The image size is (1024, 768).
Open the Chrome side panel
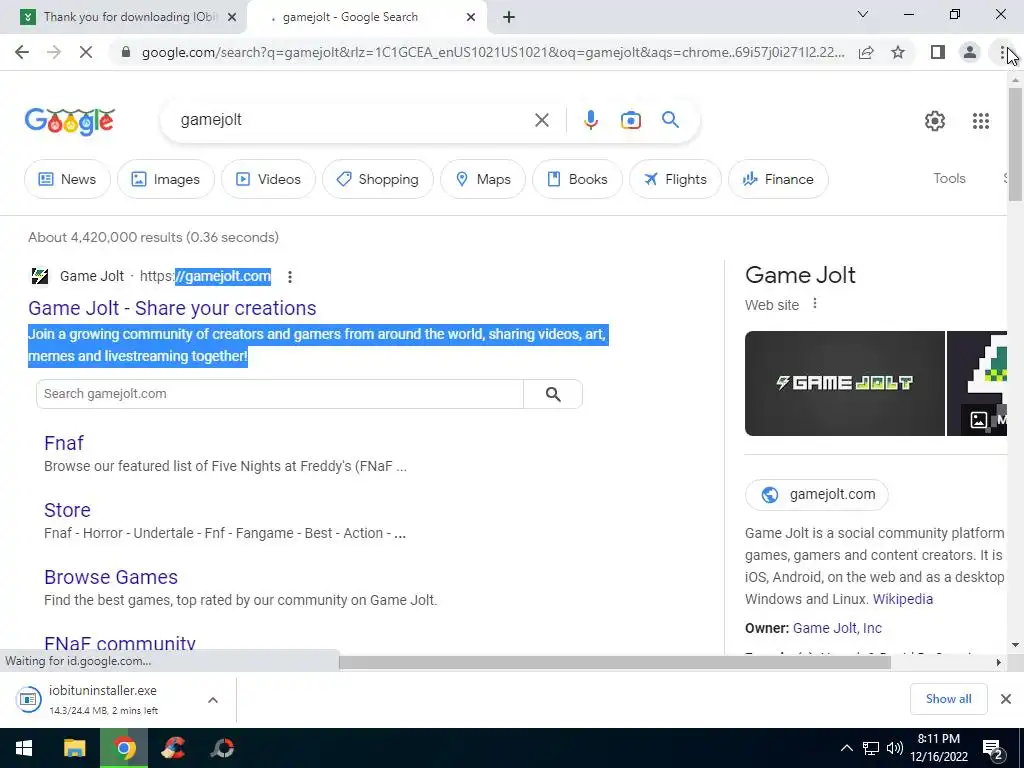point(938,52)
